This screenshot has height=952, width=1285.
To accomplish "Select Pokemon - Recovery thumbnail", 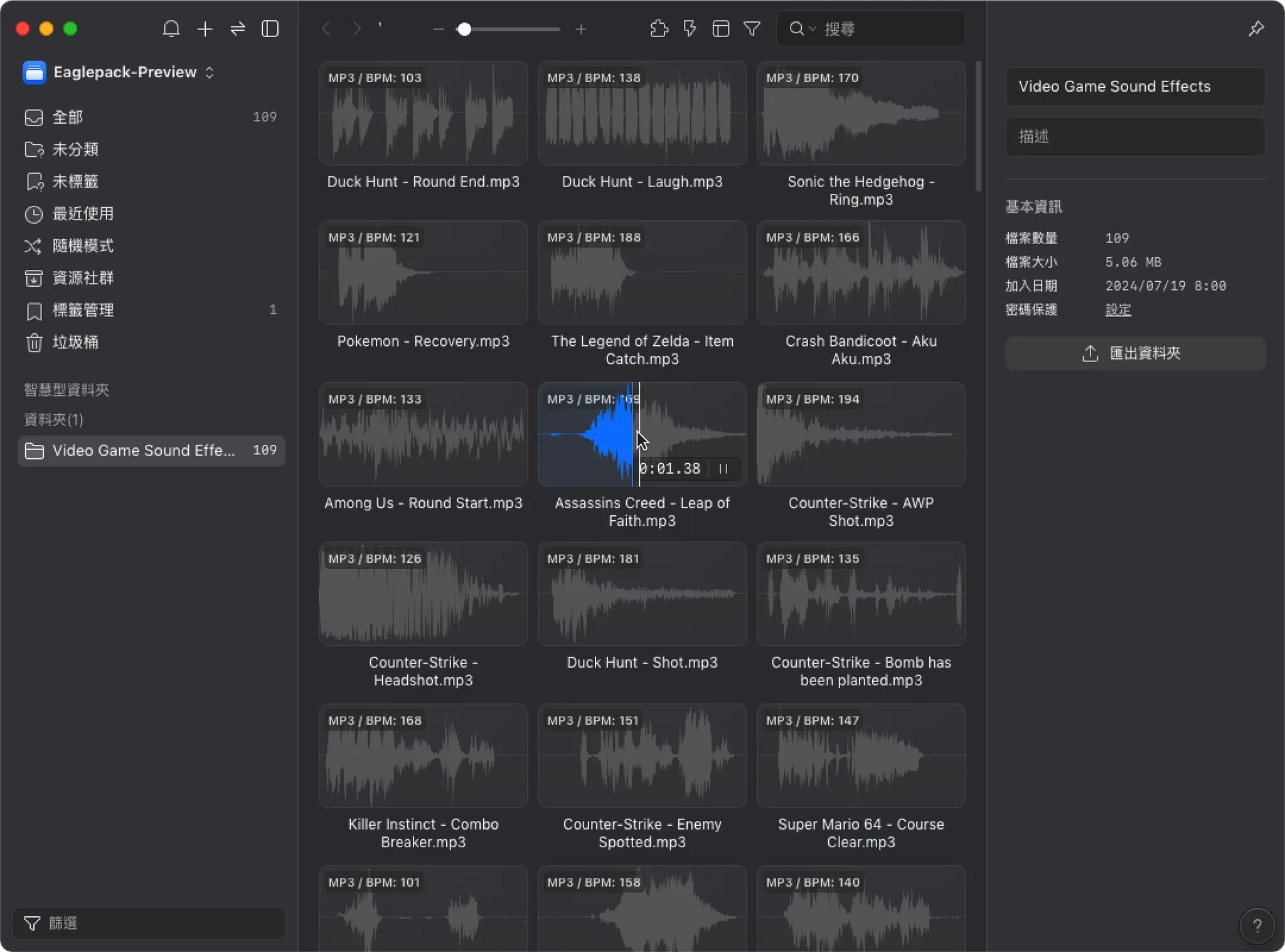I will pyautogui.click(x=424, y=272).
